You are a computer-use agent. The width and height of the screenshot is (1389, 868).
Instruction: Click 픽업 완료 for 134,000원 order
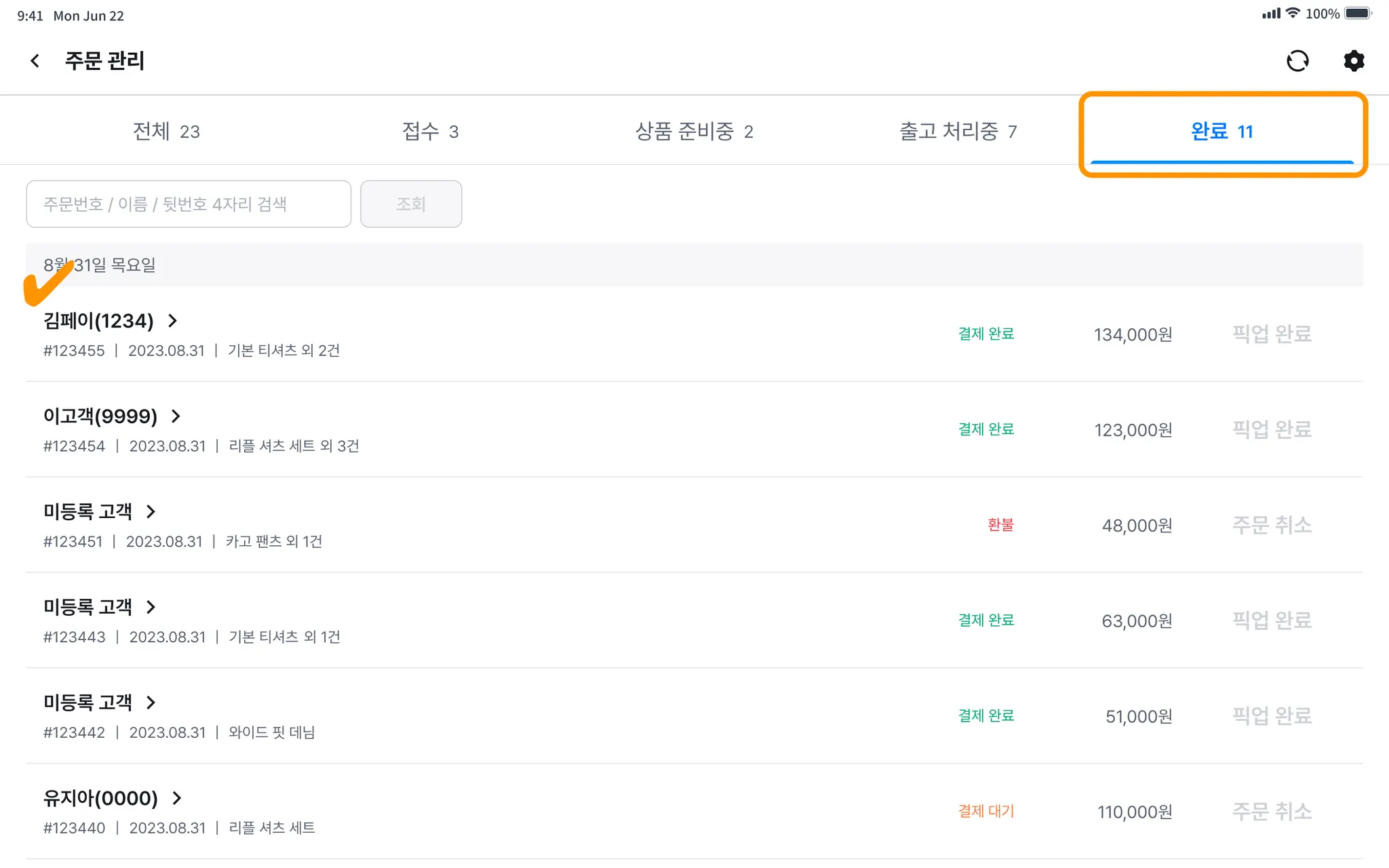click(1272, 334)
